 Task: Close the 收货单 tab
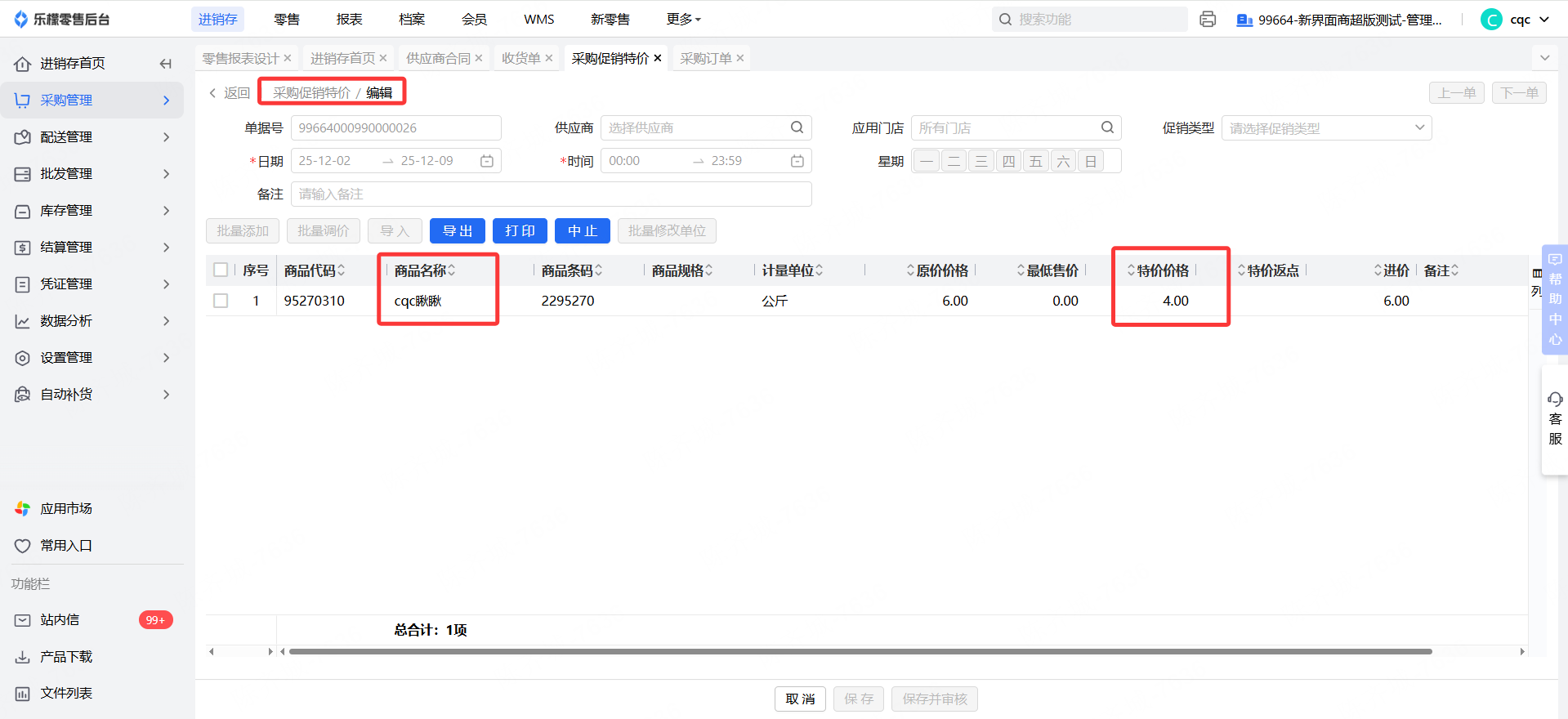point(549,58)
